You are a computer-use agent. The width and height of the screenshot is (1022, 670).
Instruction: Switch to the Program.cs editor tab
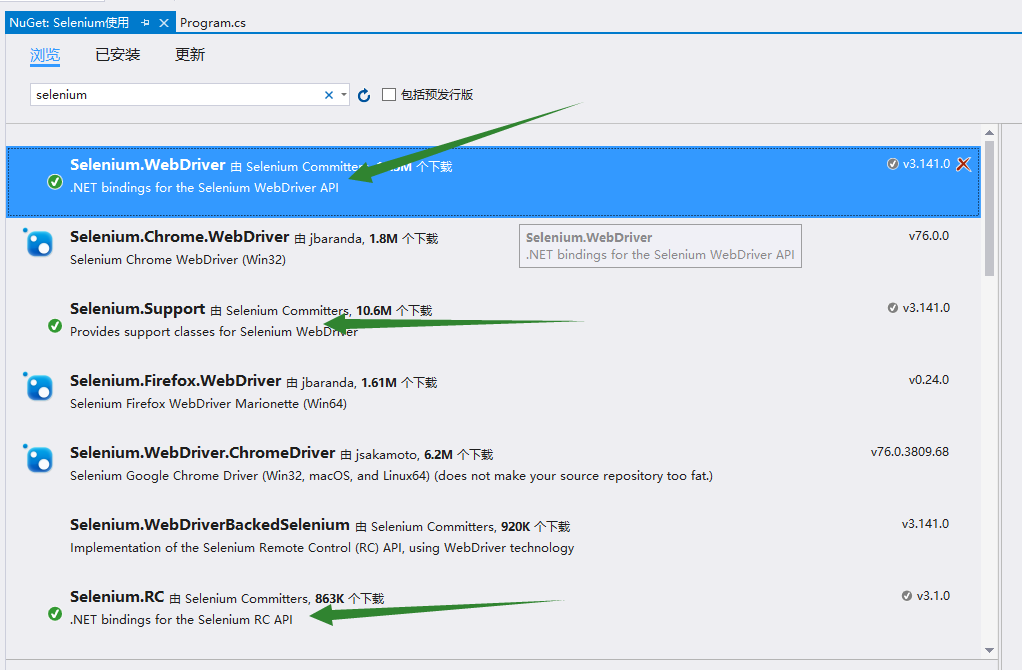(212, 22)
